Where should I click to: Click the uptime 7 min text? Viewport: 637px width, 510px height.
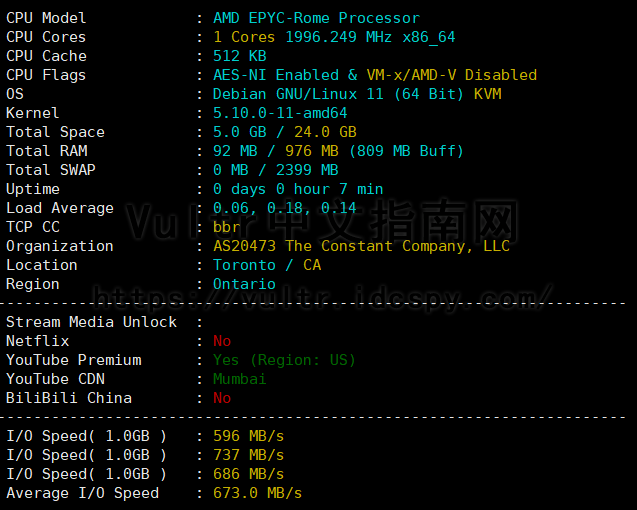coord(361,189)
